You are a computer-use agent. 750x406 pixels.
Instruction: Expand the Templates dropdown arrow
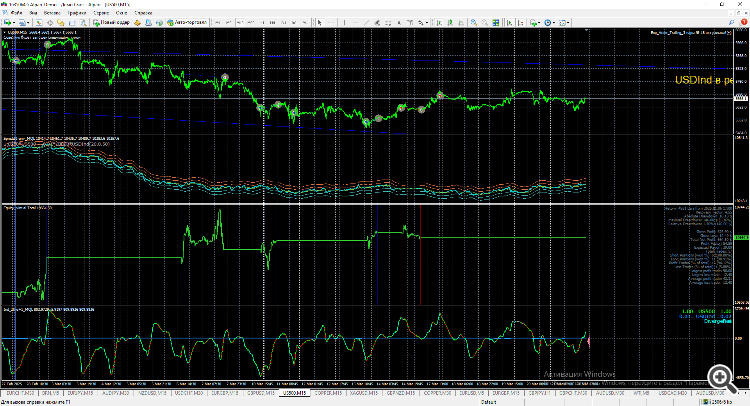pyautogui.click(x=569, y=22)
